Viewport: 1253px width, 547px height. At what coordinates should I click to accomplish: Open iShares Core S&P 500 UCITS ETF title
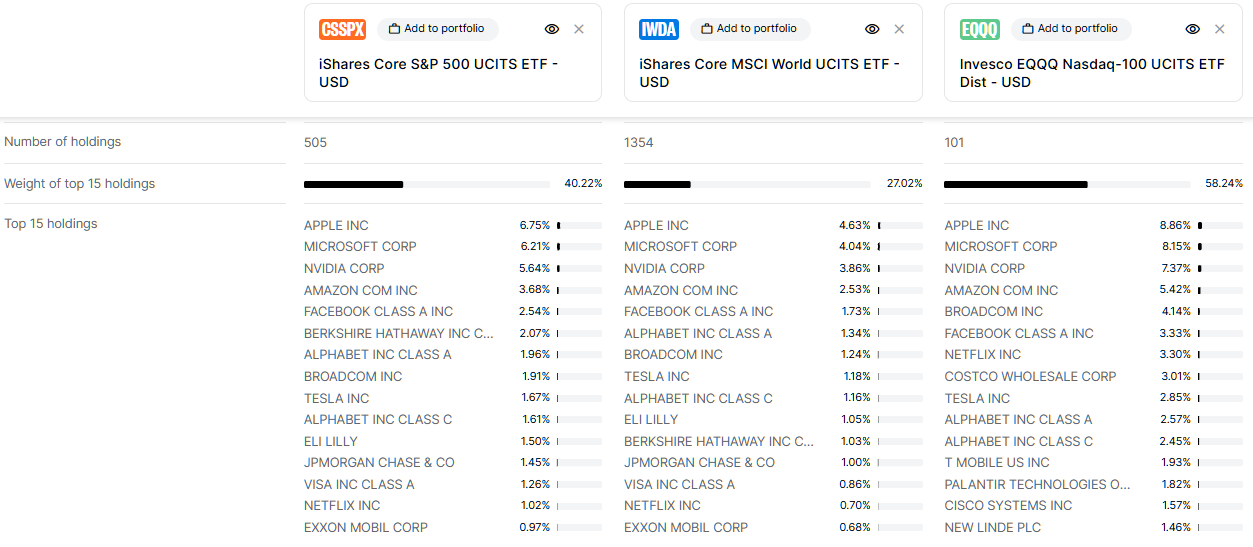coord(438,73)
